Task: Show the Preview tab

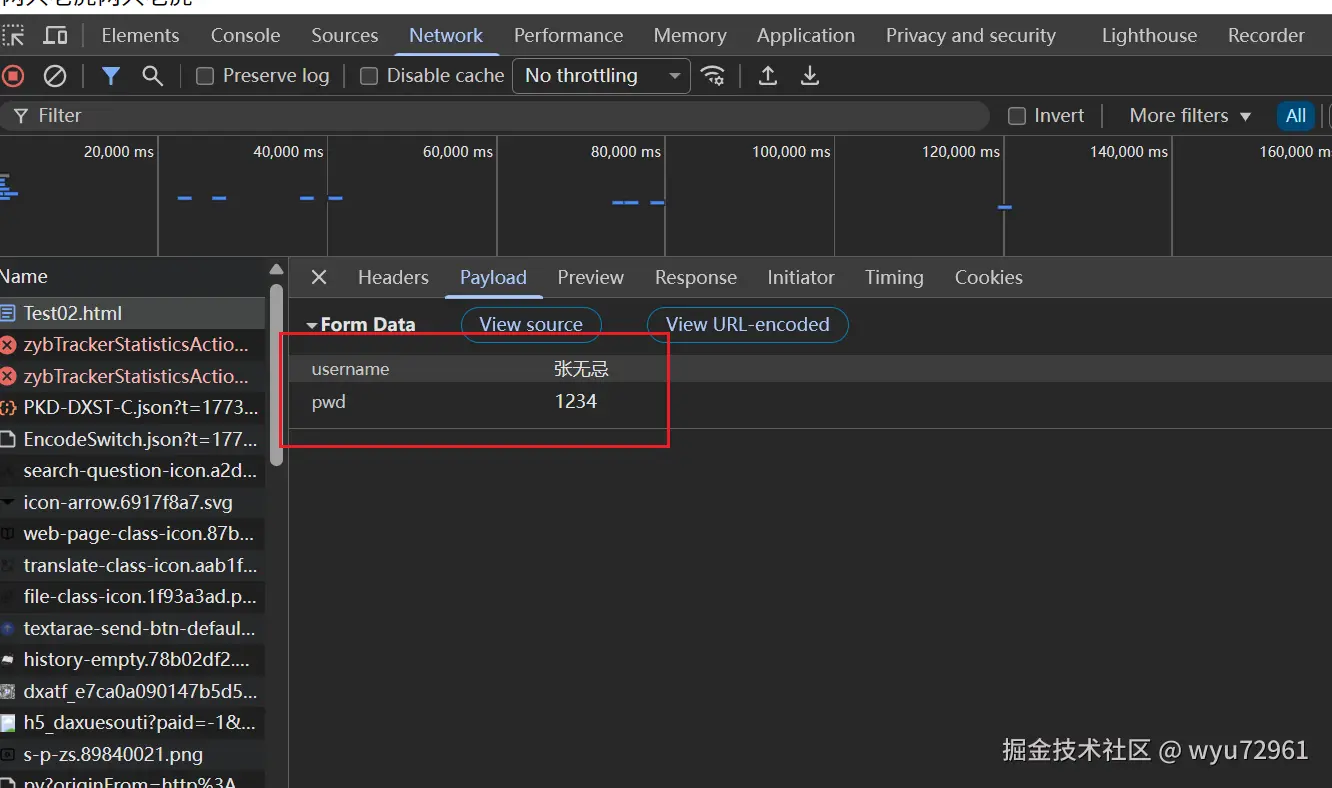Action: coord(590,278)
